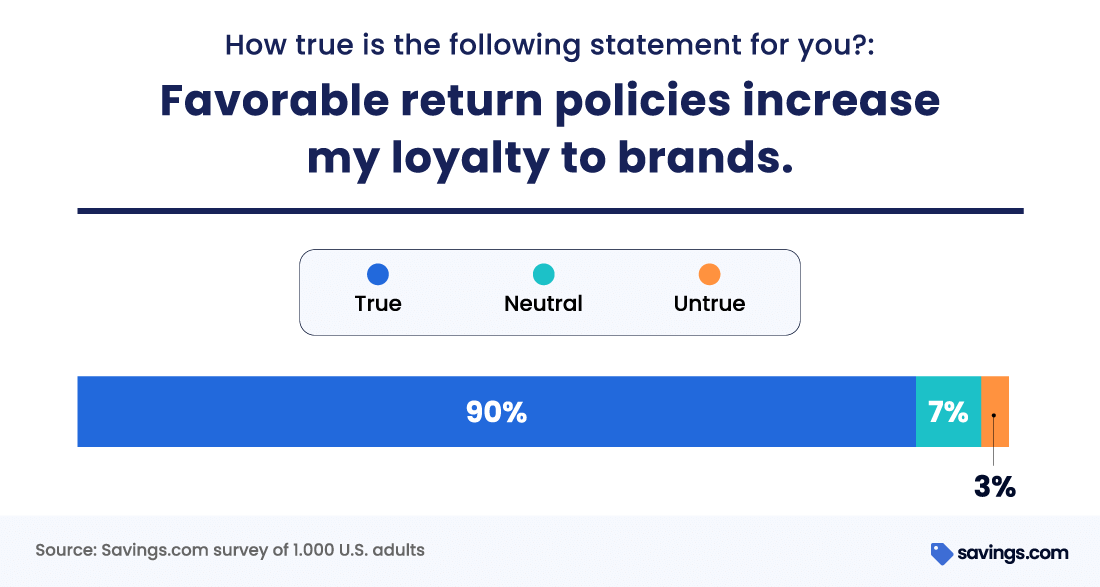The width and height of the screenshot is (1100, 587).
Task: Click the savings.com price tag logo icon
Action: 941,553
